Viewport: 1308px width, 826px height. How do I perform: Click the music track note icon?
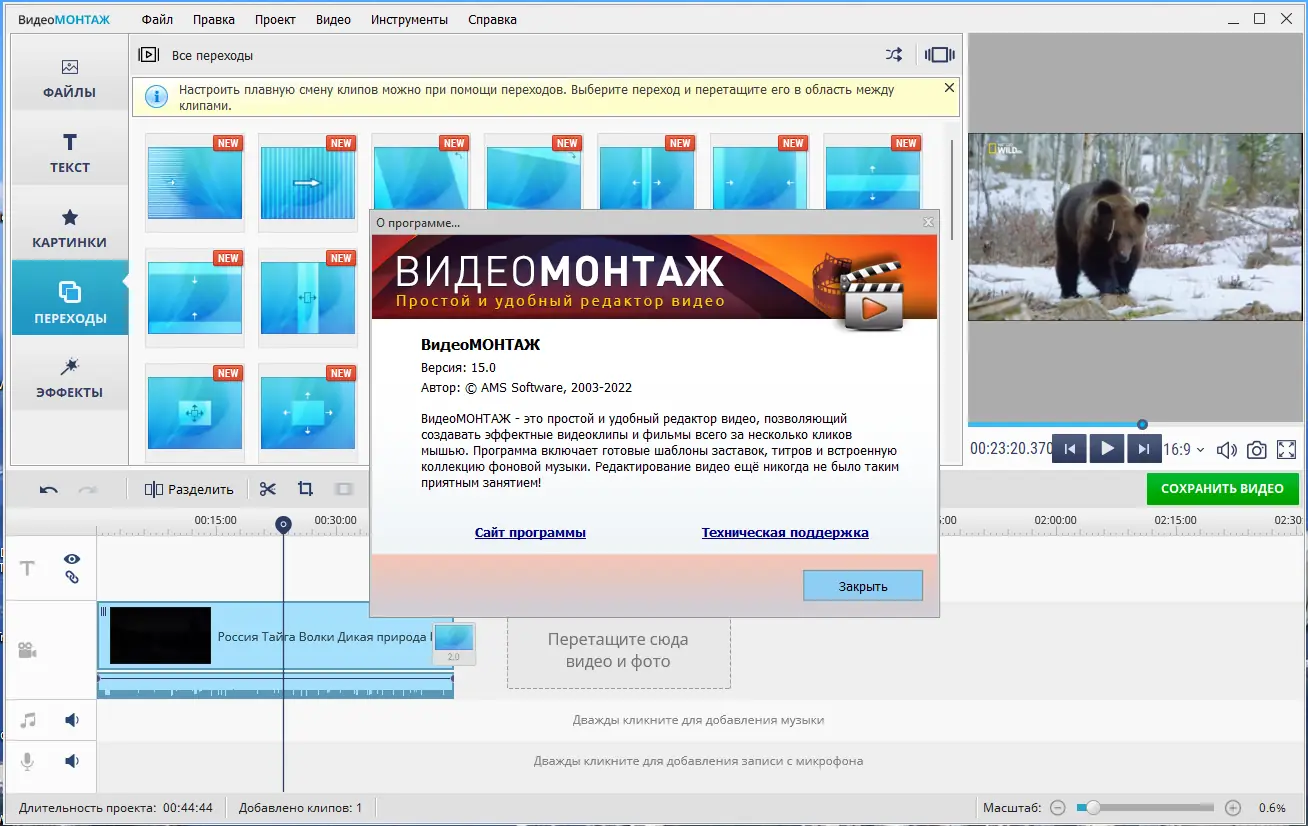28,720
